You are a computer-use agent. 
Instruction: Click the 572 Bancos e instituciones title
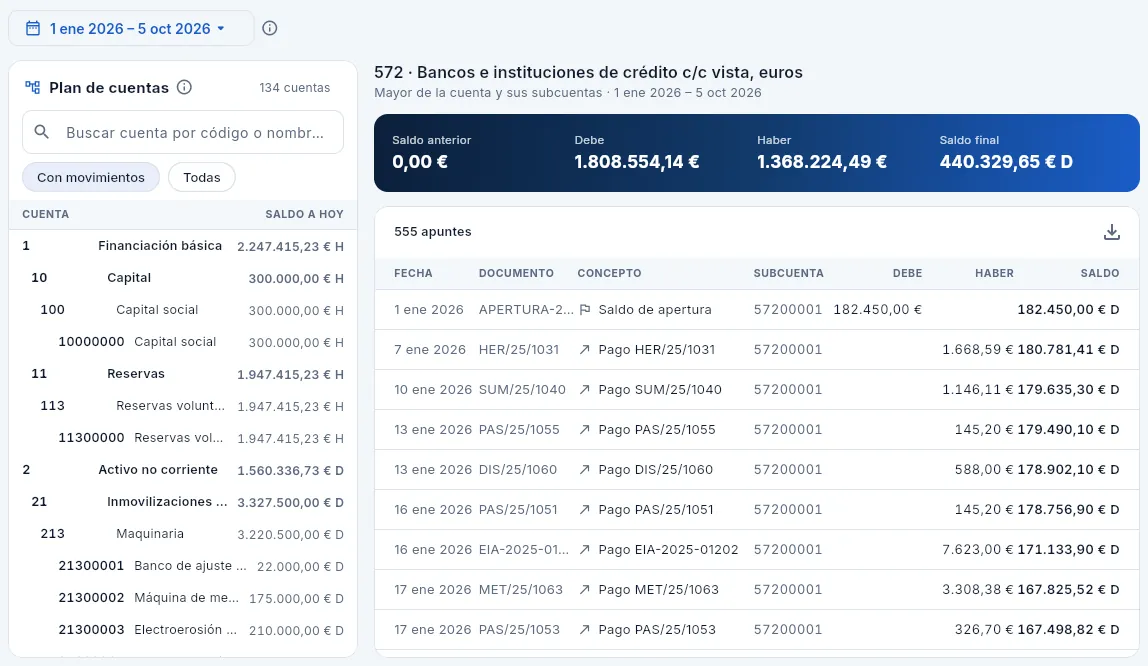coord(588,72)
